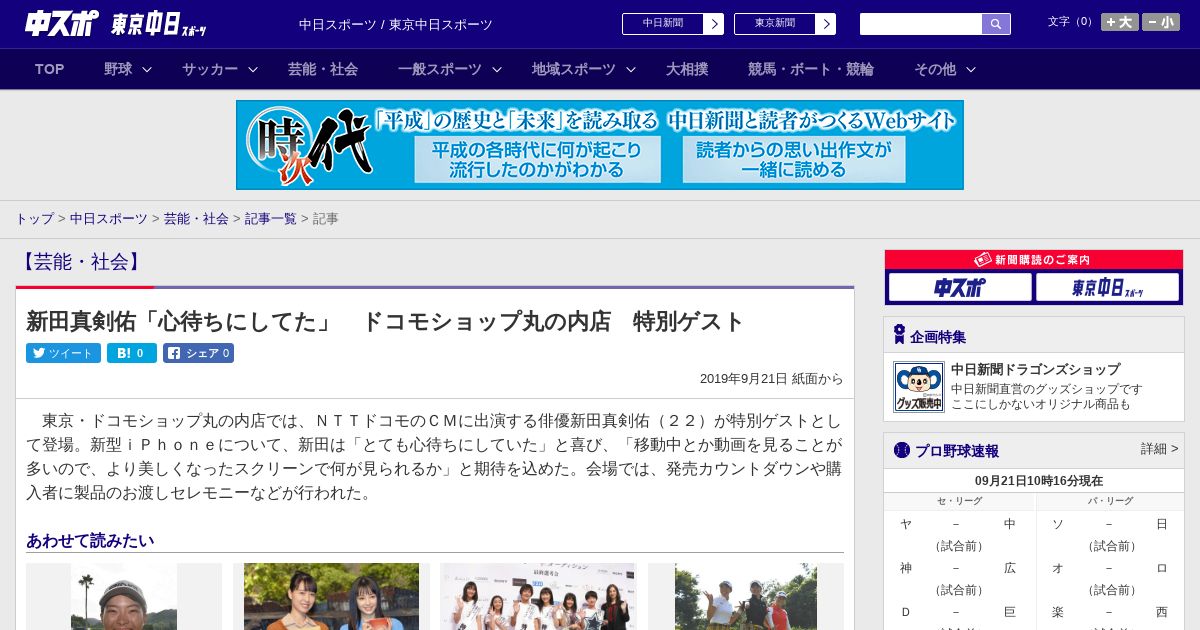Open the 東京新聞 link button
This screenshot has width=1200, height=630.
coord(775,24)
